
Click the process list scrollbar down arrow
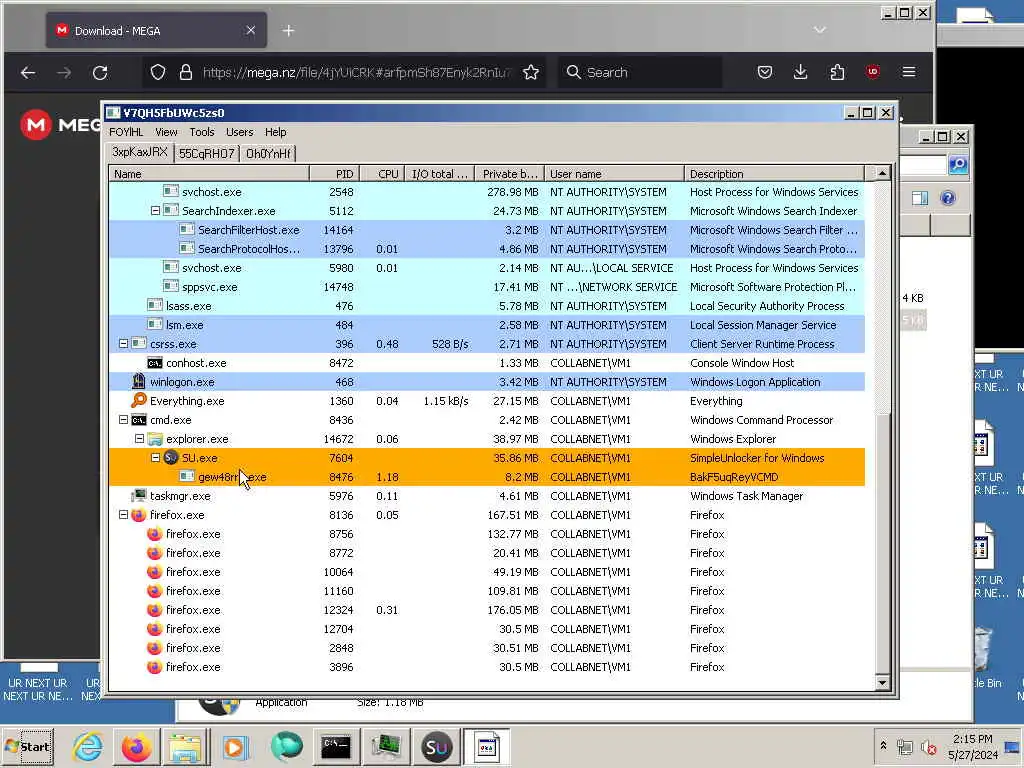(882, 683)
